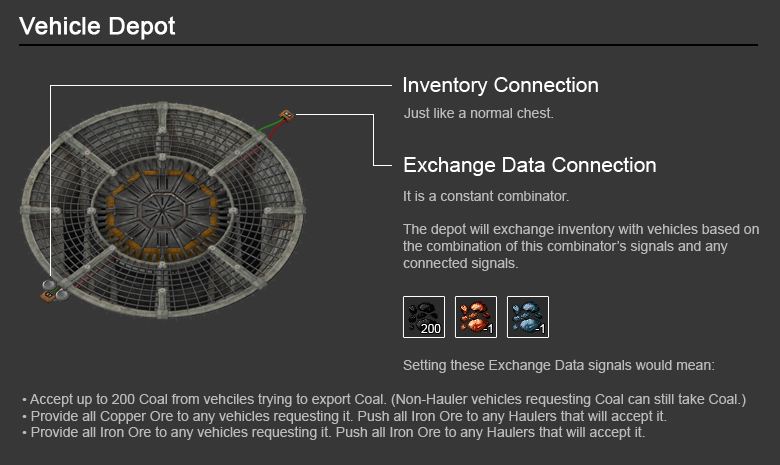This screenshot has height=465, width=780.
Task: Click the "Exchange Data Connection" heading
Action: 529,165
